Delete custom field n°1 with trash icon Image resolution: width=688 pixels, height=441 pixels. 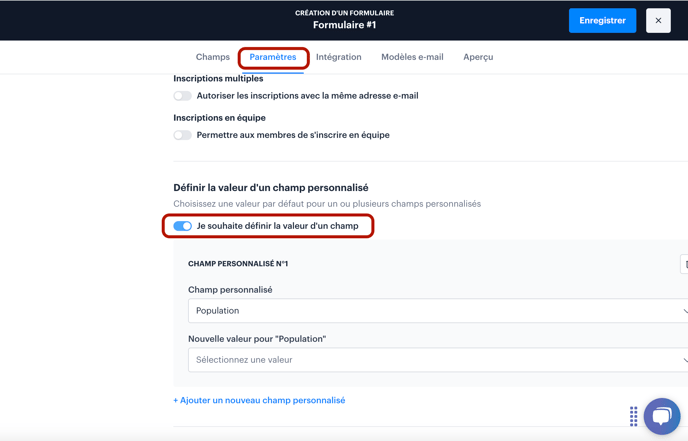pyautogui.click(x=685, y=264)
